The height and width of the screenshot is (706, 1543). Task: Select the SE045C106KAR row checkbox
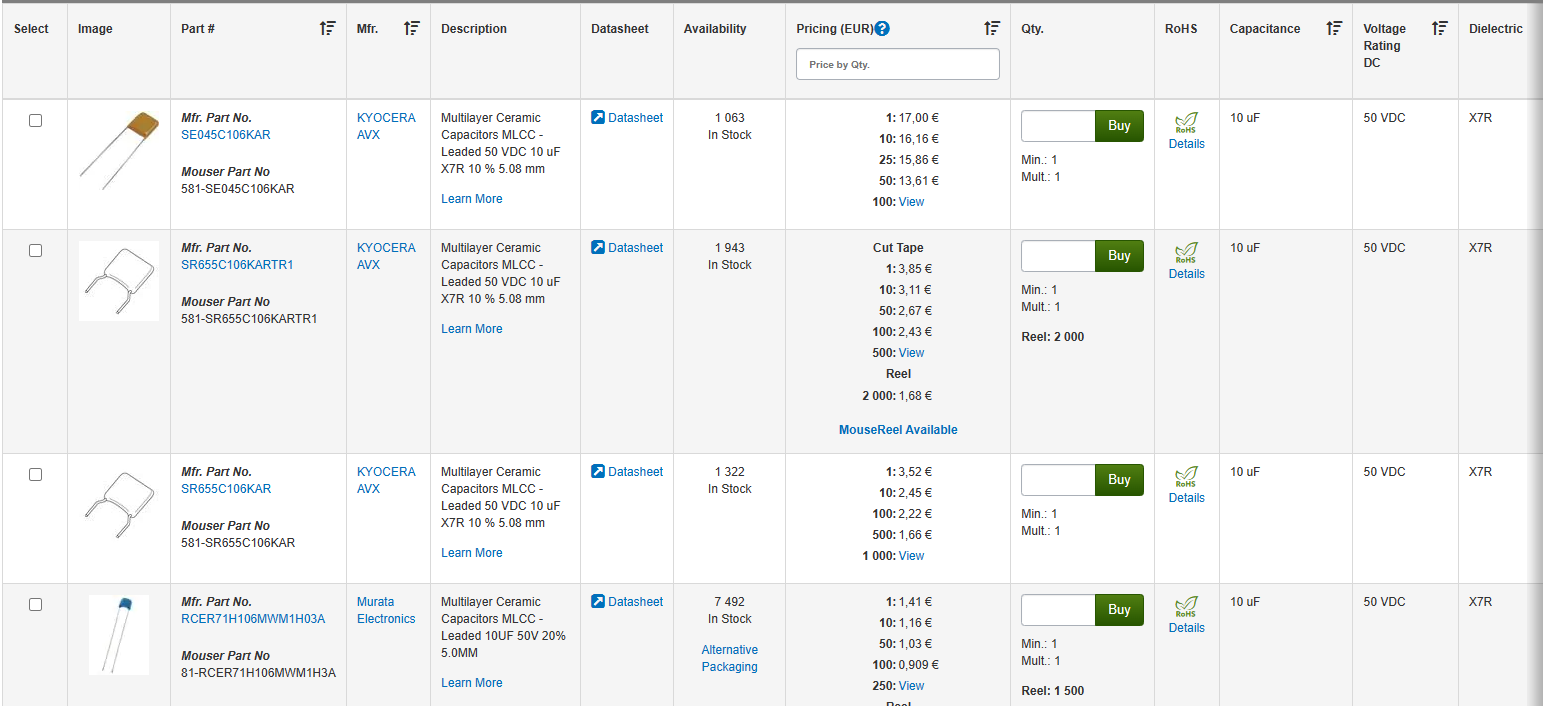[x=35, y=121]
